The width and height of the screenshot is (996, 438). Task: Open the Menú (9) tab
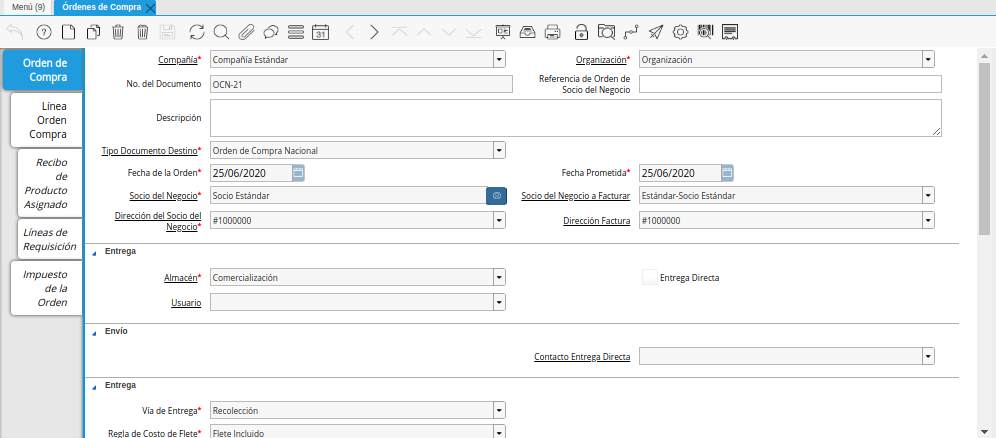(x=27, y=7)
